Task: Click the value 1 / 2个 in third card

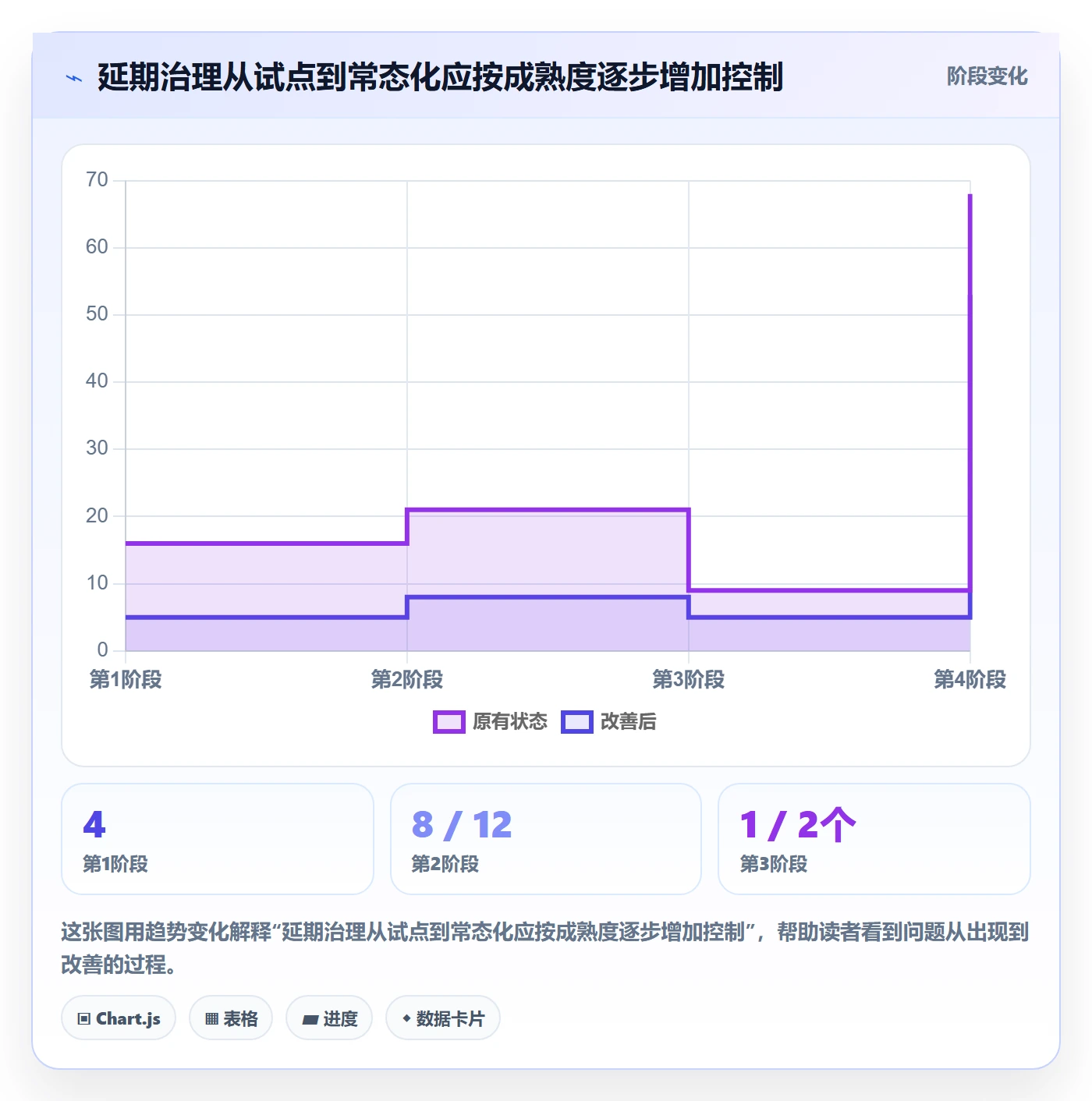Action: [x=798, y=825]
